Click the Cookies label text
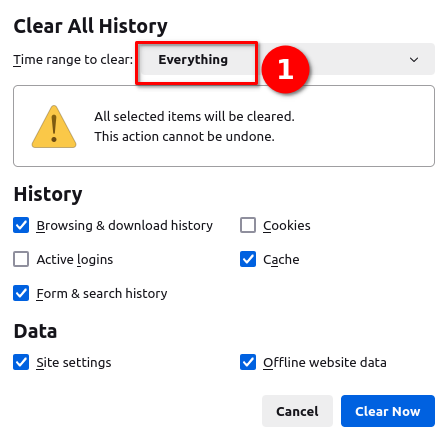The height and width of the screenshot is (439, 446). coord(287,226)
